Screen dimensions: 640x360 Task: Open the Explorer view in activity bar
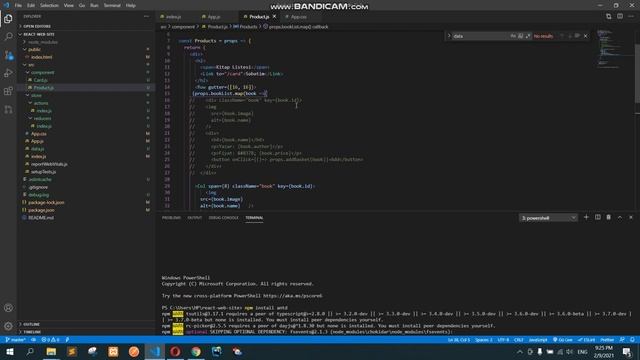pyautogui.click(x=8, y=19)
